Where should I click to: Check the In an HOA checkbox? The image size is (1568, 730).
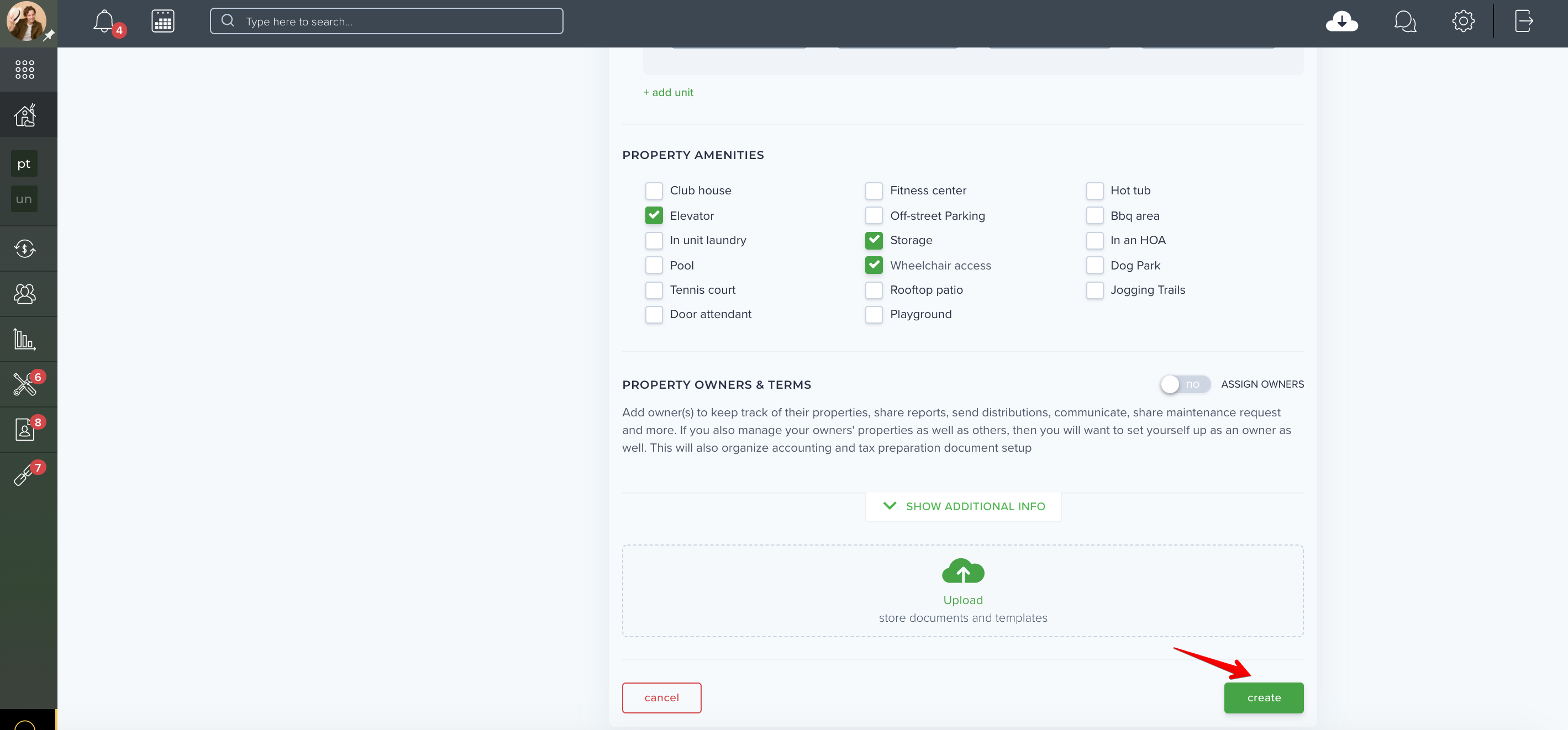pyautogui.click(x=1095, y=240)
